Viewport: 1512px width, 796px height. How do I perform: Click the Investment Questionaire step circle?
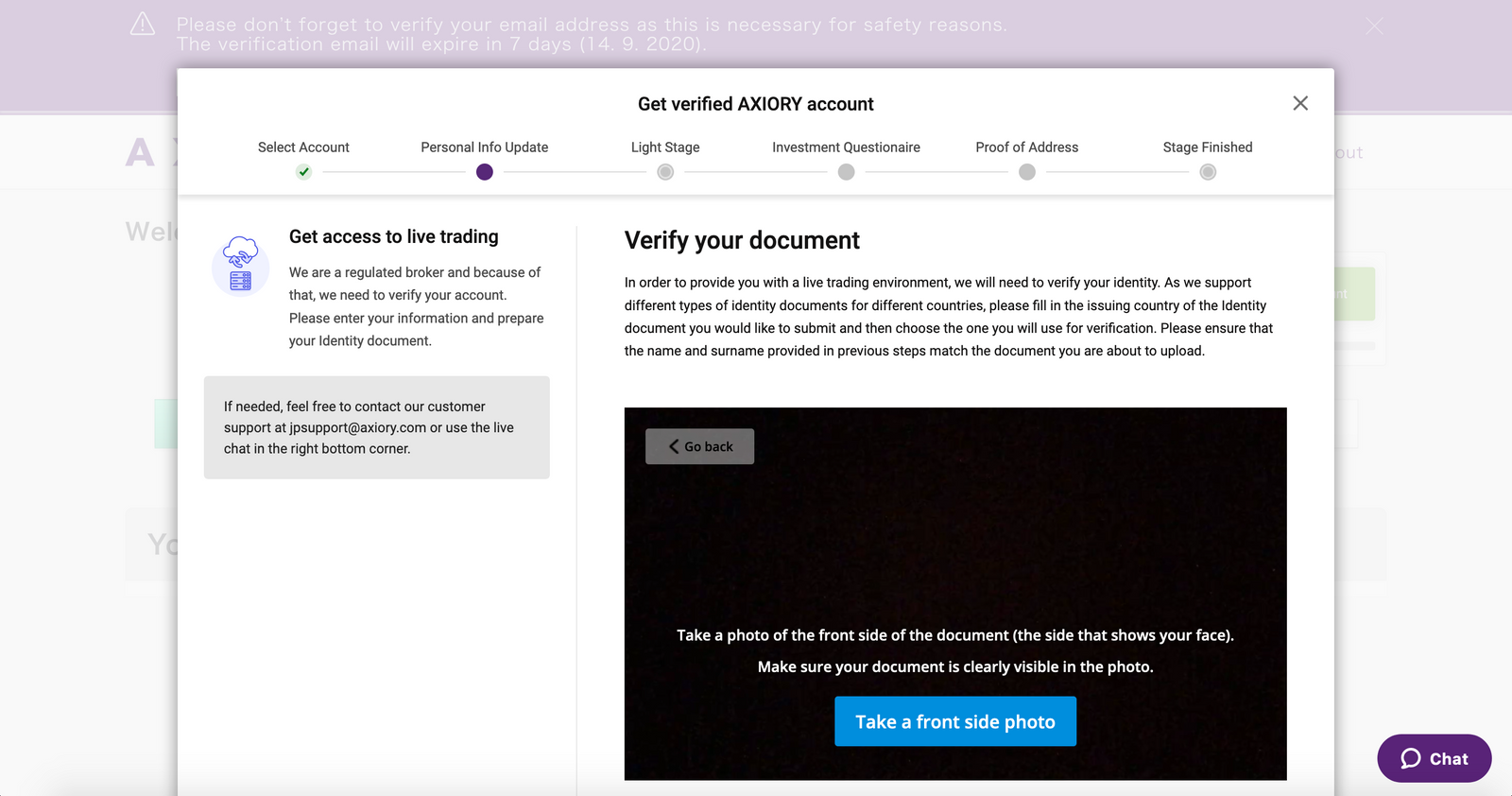tap(846, 172)
